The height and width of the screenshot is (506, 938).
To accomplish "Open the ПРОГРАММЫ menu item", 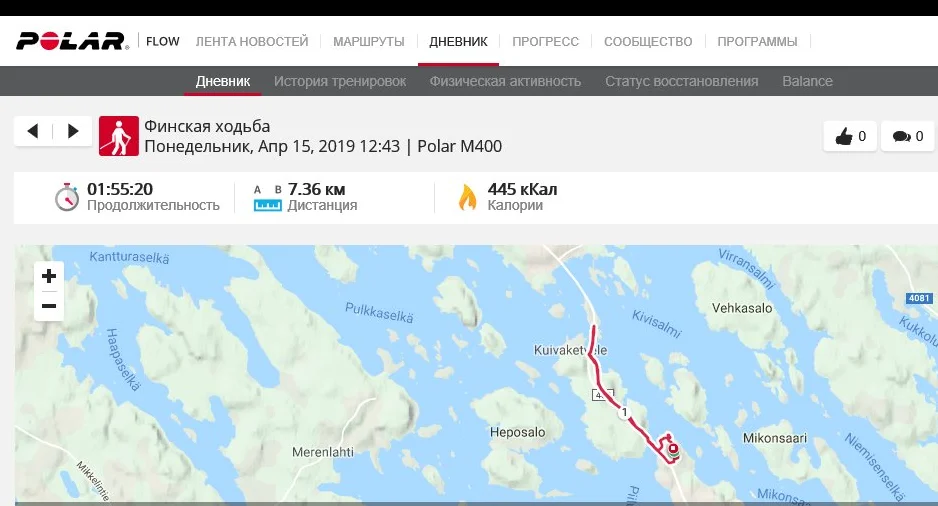I will pos(757,42).
